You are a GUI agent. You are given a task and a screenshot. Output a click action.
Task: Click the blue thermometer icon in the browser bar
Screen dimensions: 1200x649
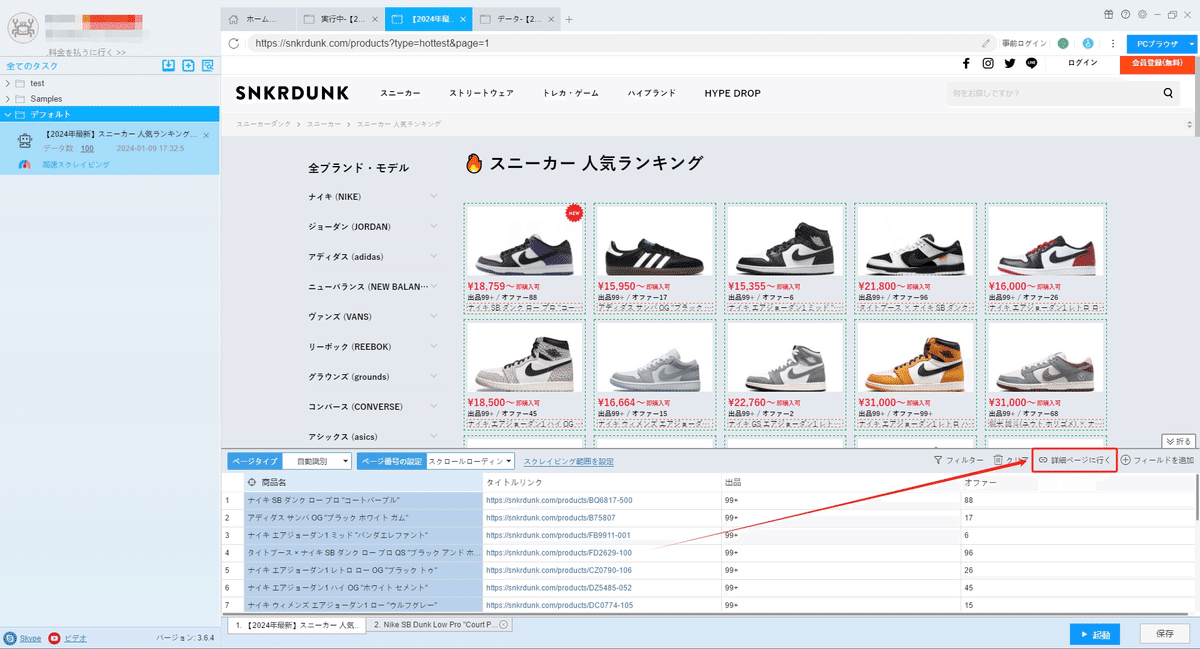[x=1087, y=43]
